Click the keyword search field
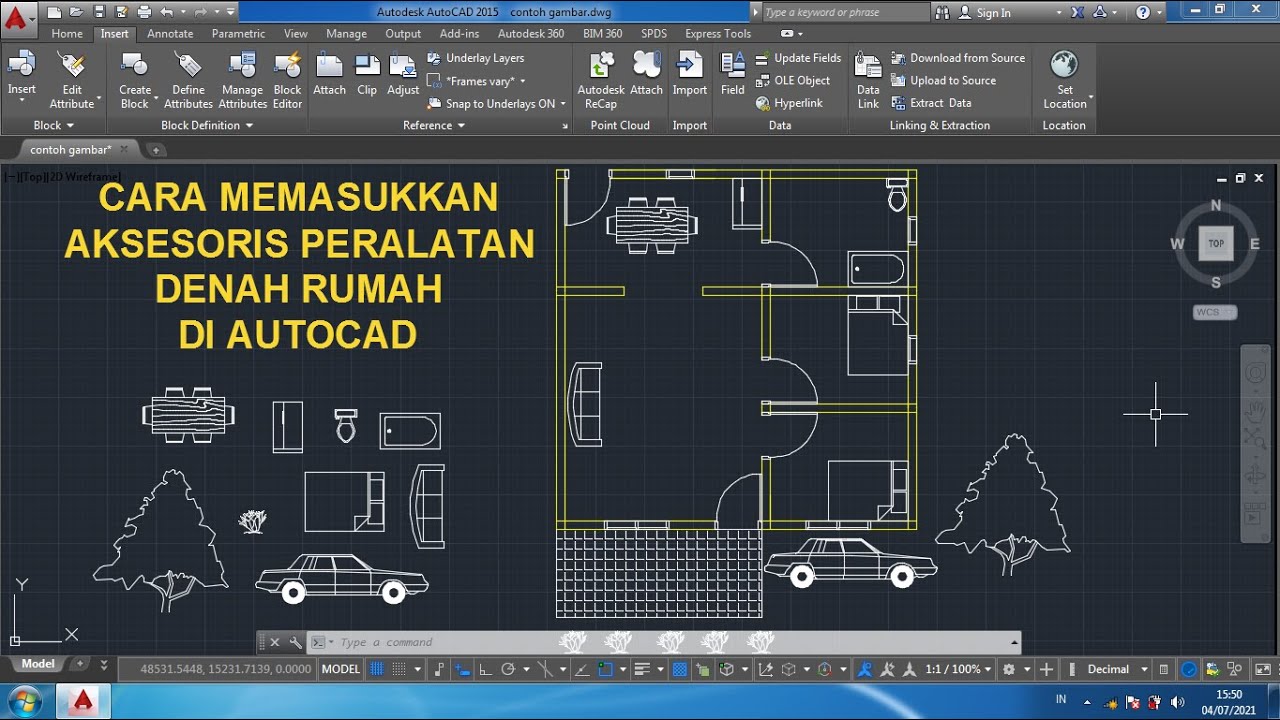1280x720 pixels. (x=844, y=12)
